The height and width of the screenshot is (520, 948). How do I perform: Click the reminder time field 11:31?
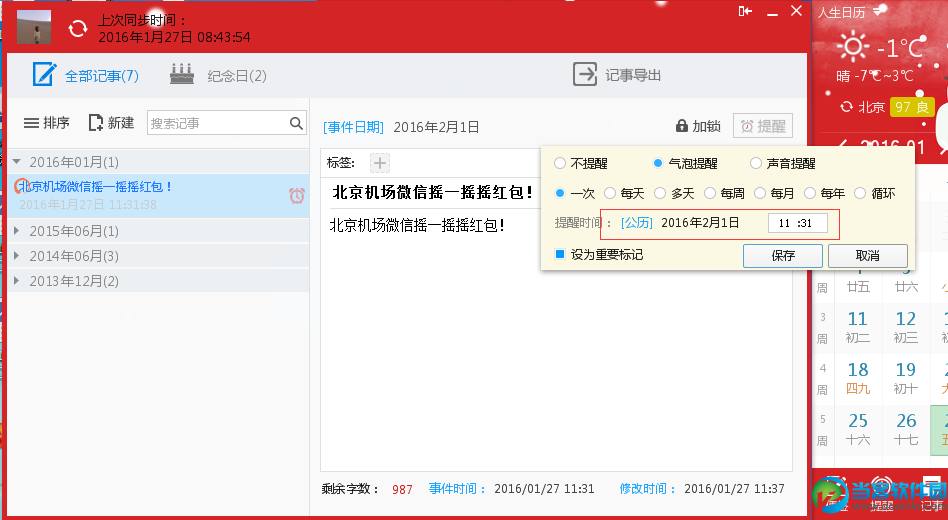(x=797, y=223)
